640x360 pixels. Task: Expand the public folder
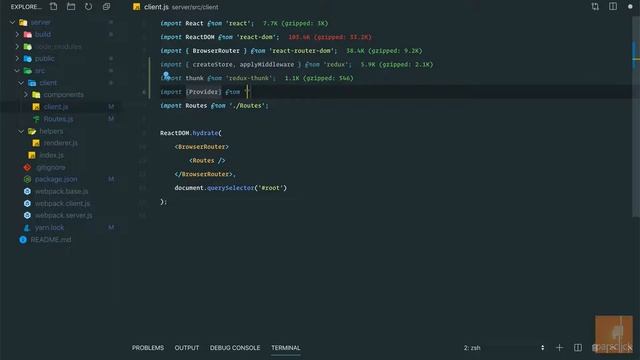(17, 58)
